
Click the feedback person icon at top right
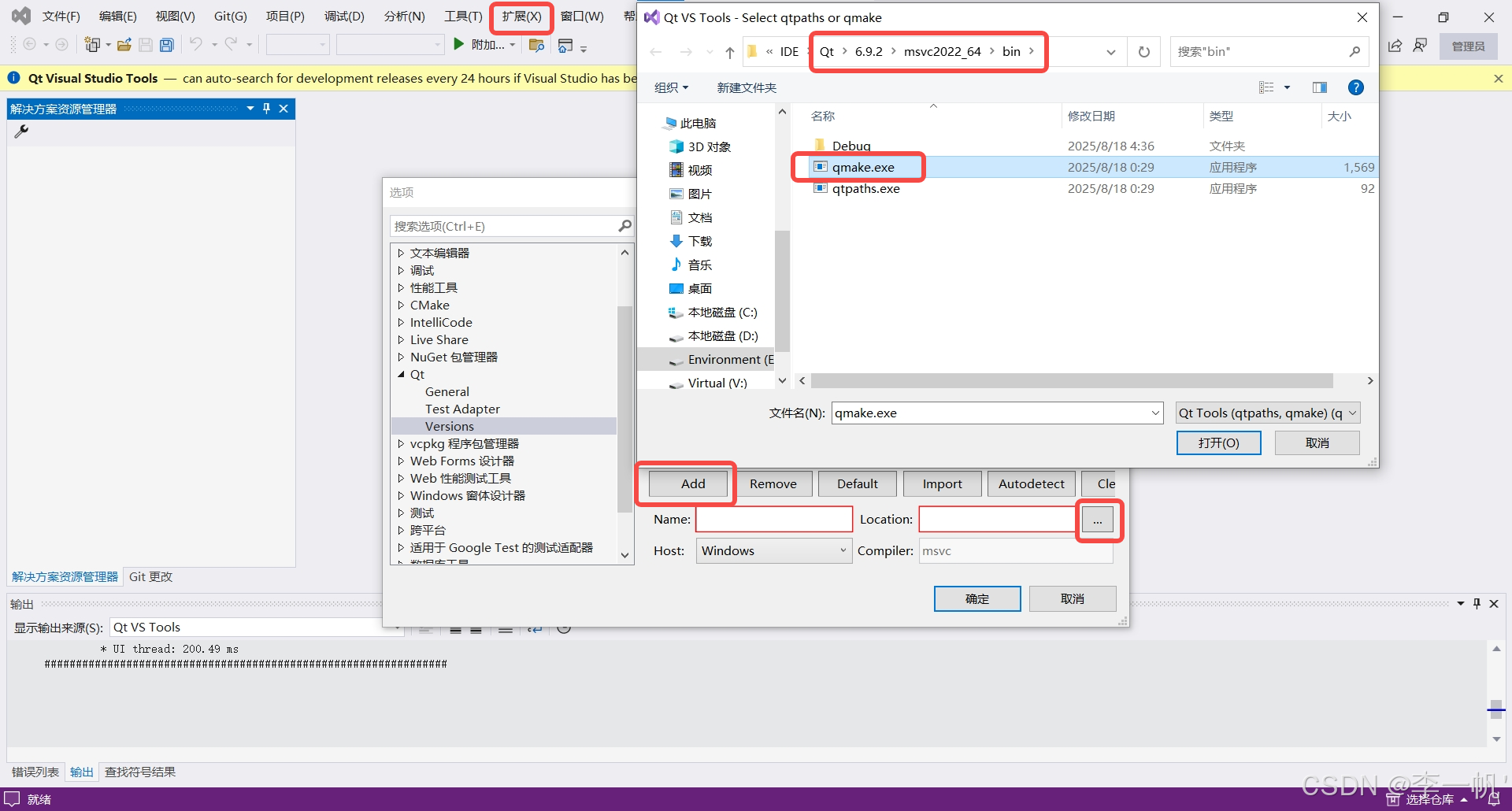point(1420,46)
